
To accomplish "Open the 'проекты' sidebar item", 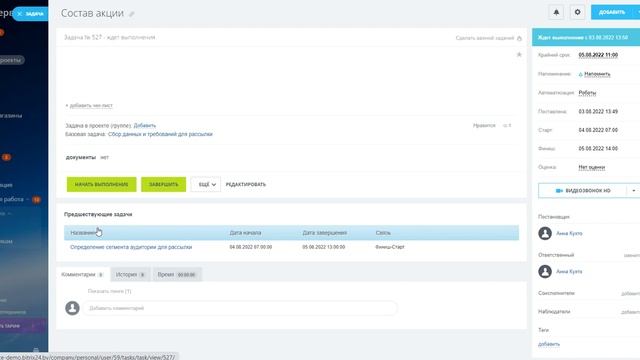I will 11,60.
